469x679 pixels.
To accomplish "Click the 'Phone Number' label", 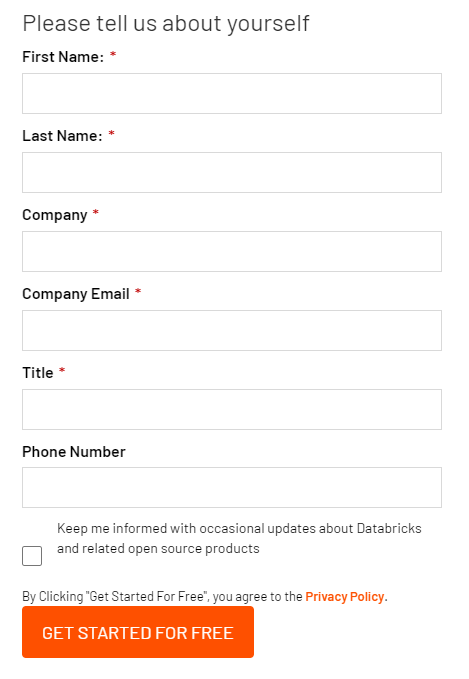I will (74, 452).
